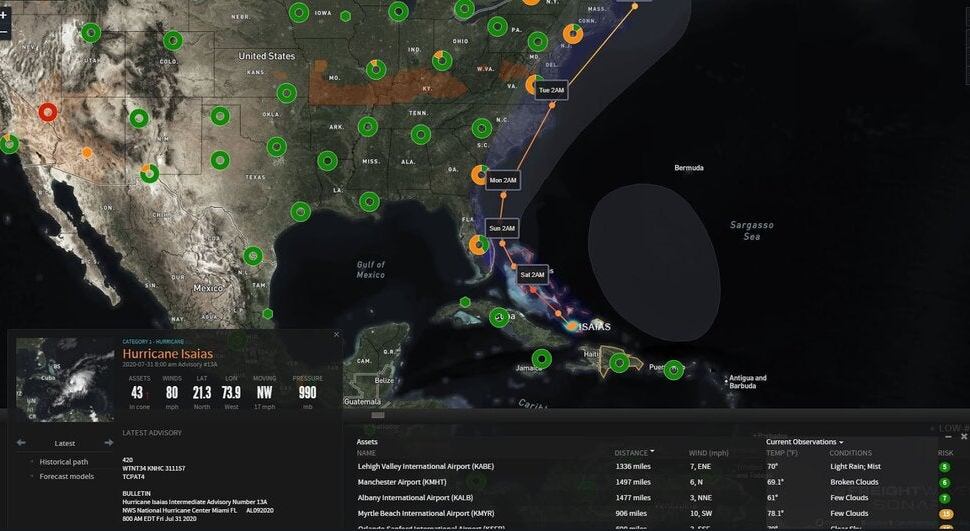Select Manchester Airport (KMHT) row
This screenshot has height=531, width=970.
(x=656, y=482)
